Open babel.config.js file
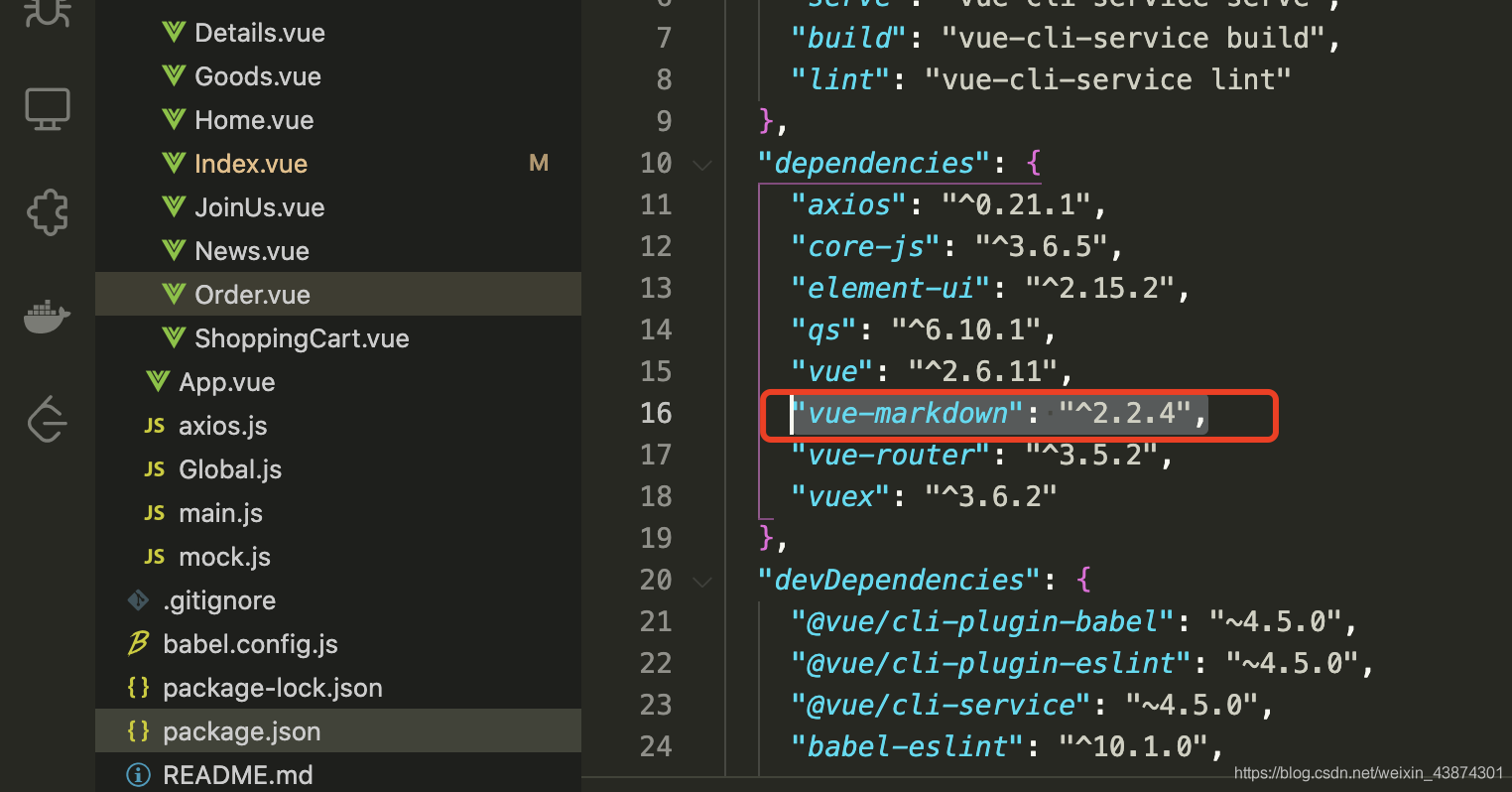 pyautogui.click(x=250, y=644)
